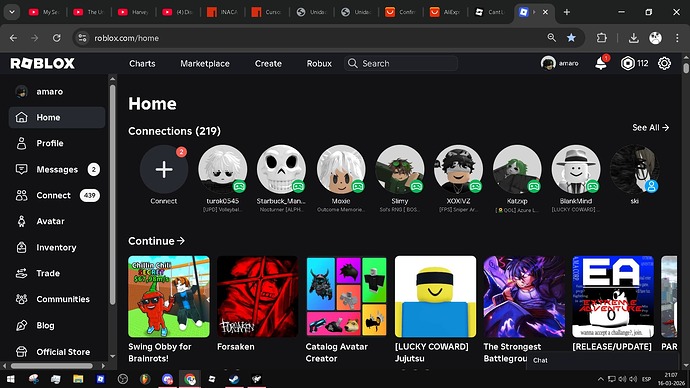690x388 pixels.
Task: Open Catalog Avatar Creator thumbnail
Action: point(346,296)
